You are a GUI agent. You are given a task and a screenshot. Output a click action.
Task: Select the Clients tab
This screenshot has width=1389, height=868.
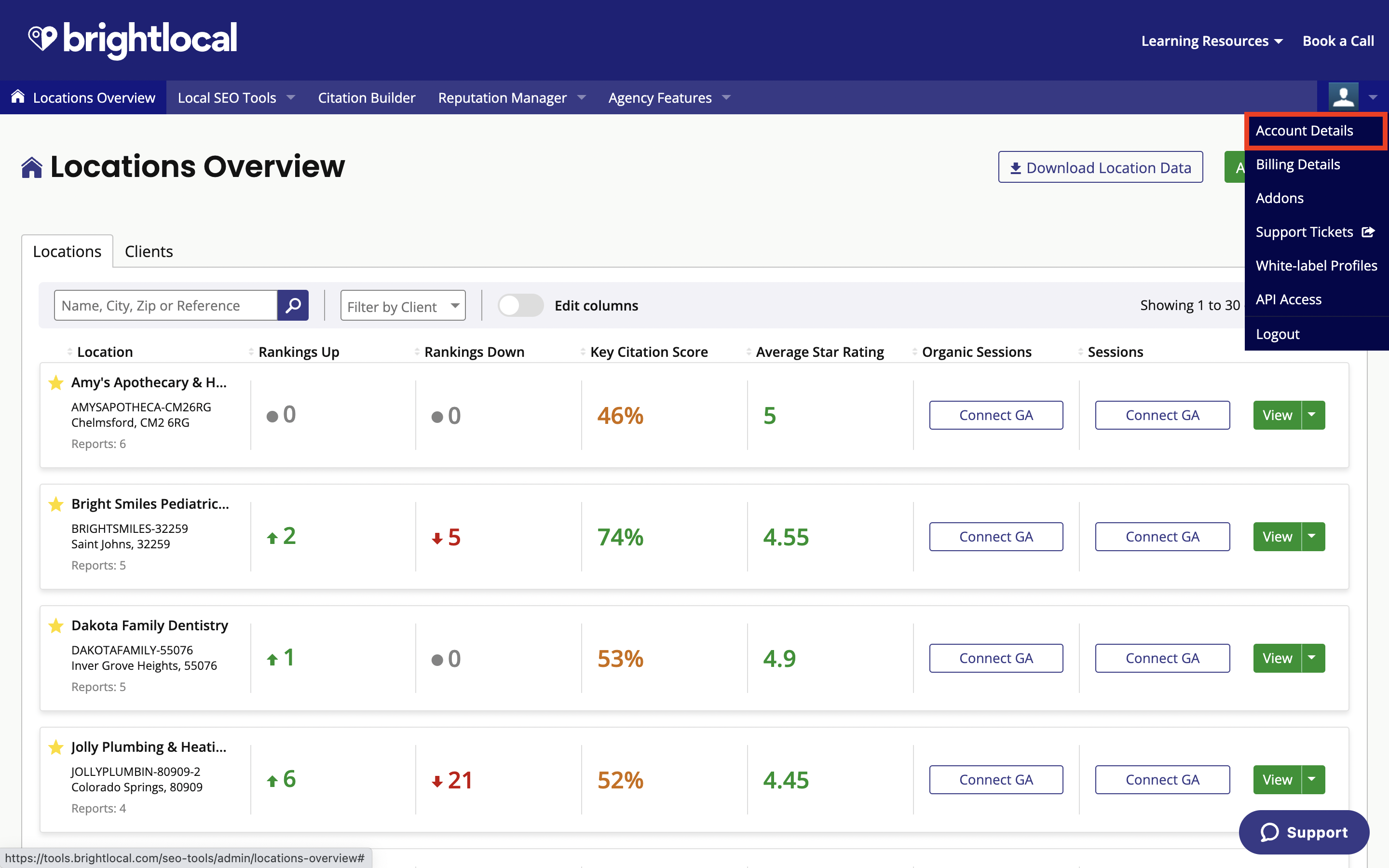coord(148,251)
